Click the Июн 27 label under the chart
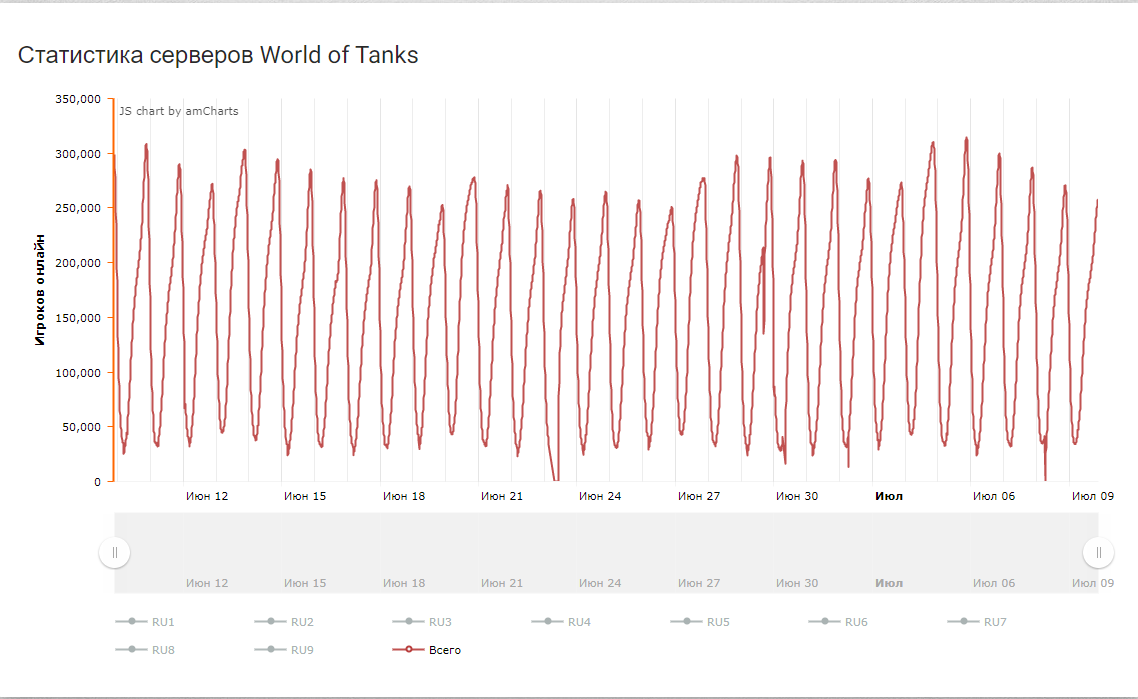The width and height of the screenshot is (1138, 699). click(699, 496)
